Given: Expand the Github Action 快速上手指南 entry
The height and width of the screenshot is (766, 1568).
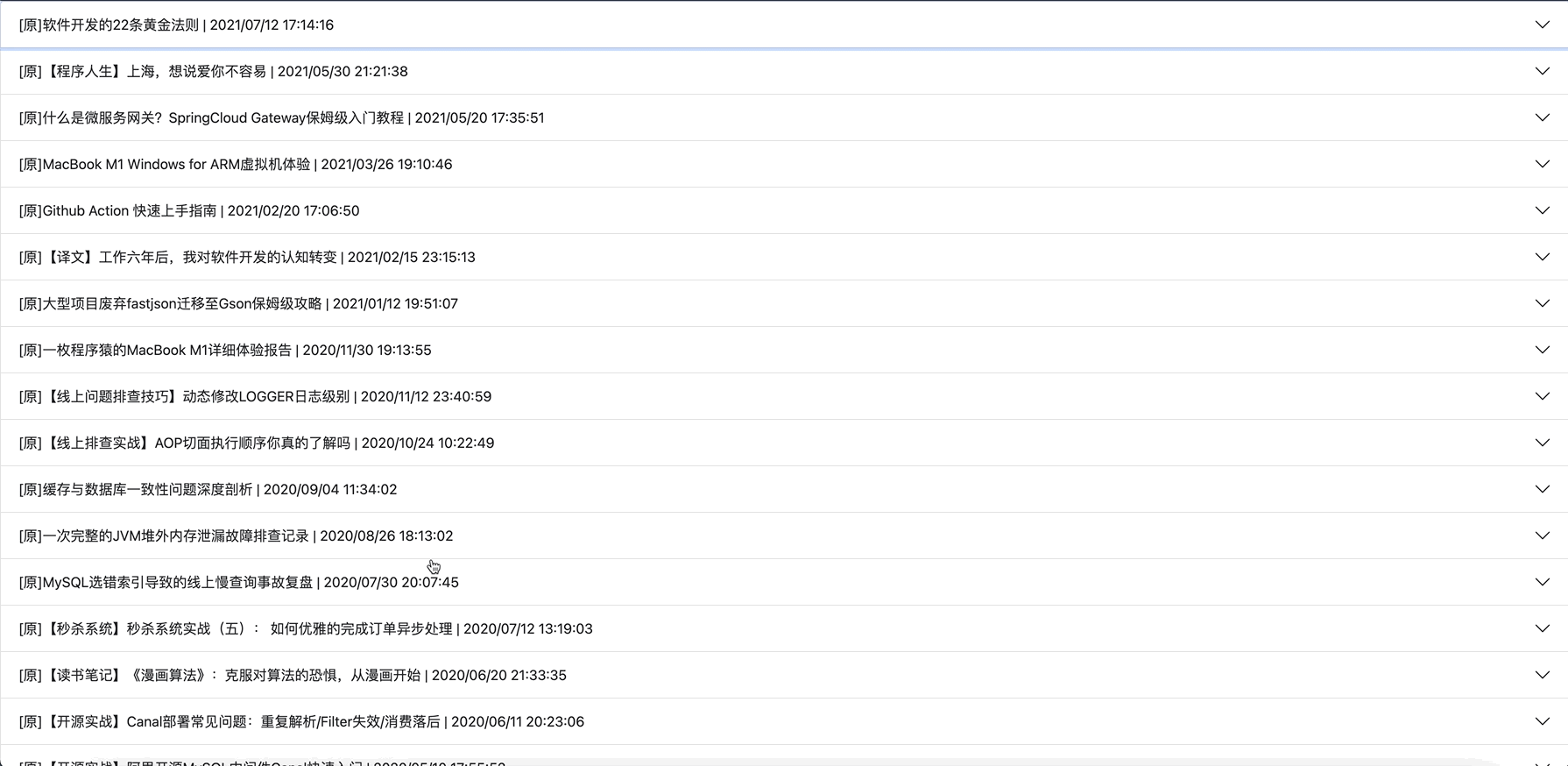Looking at the screenshot, I should point(1542,210).
